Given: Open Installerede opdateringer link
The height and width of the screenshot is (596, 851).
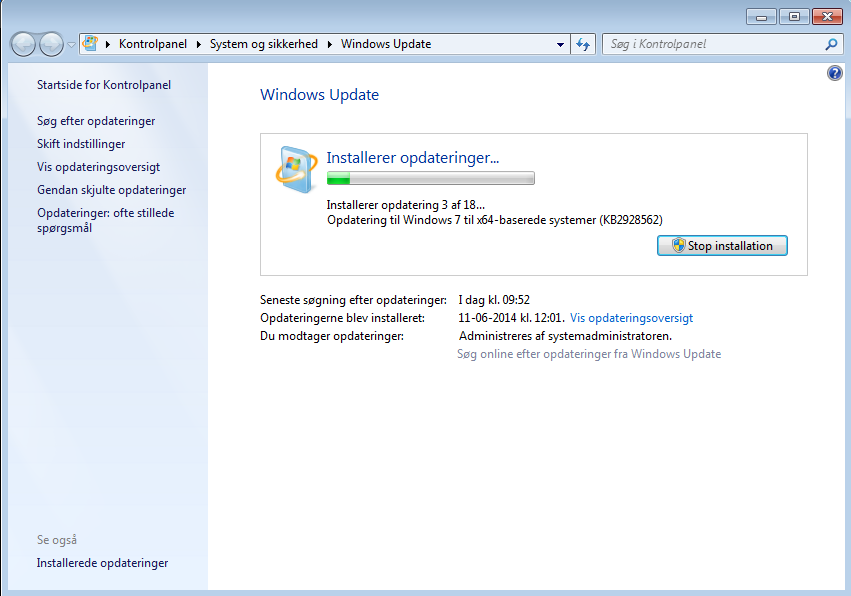Looking at the screenshot, I should (102, 563).
